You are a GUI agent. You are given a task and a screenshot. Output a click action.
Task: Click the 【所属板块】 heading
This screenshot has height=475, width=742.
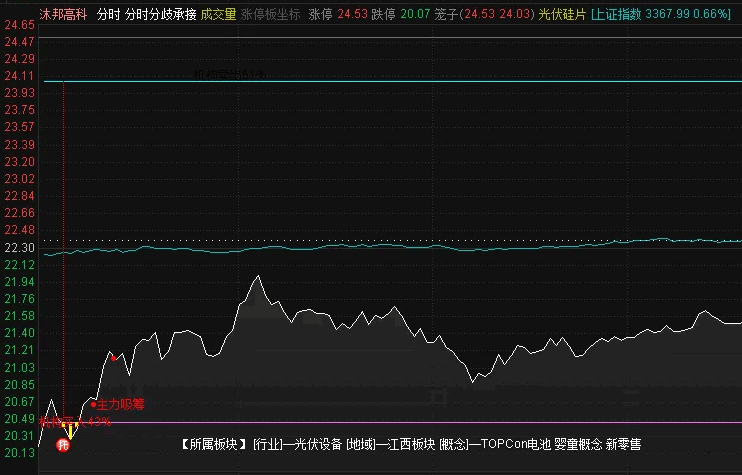214,444
